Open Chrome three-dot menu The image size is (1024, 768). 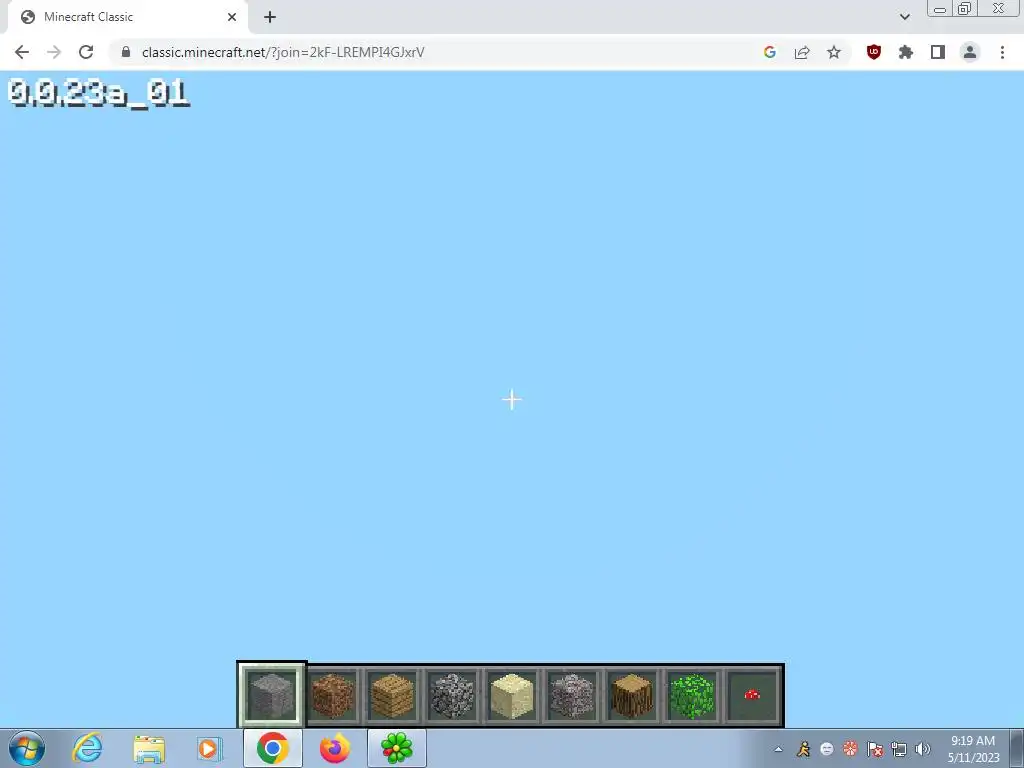[x=1002, y=52]
